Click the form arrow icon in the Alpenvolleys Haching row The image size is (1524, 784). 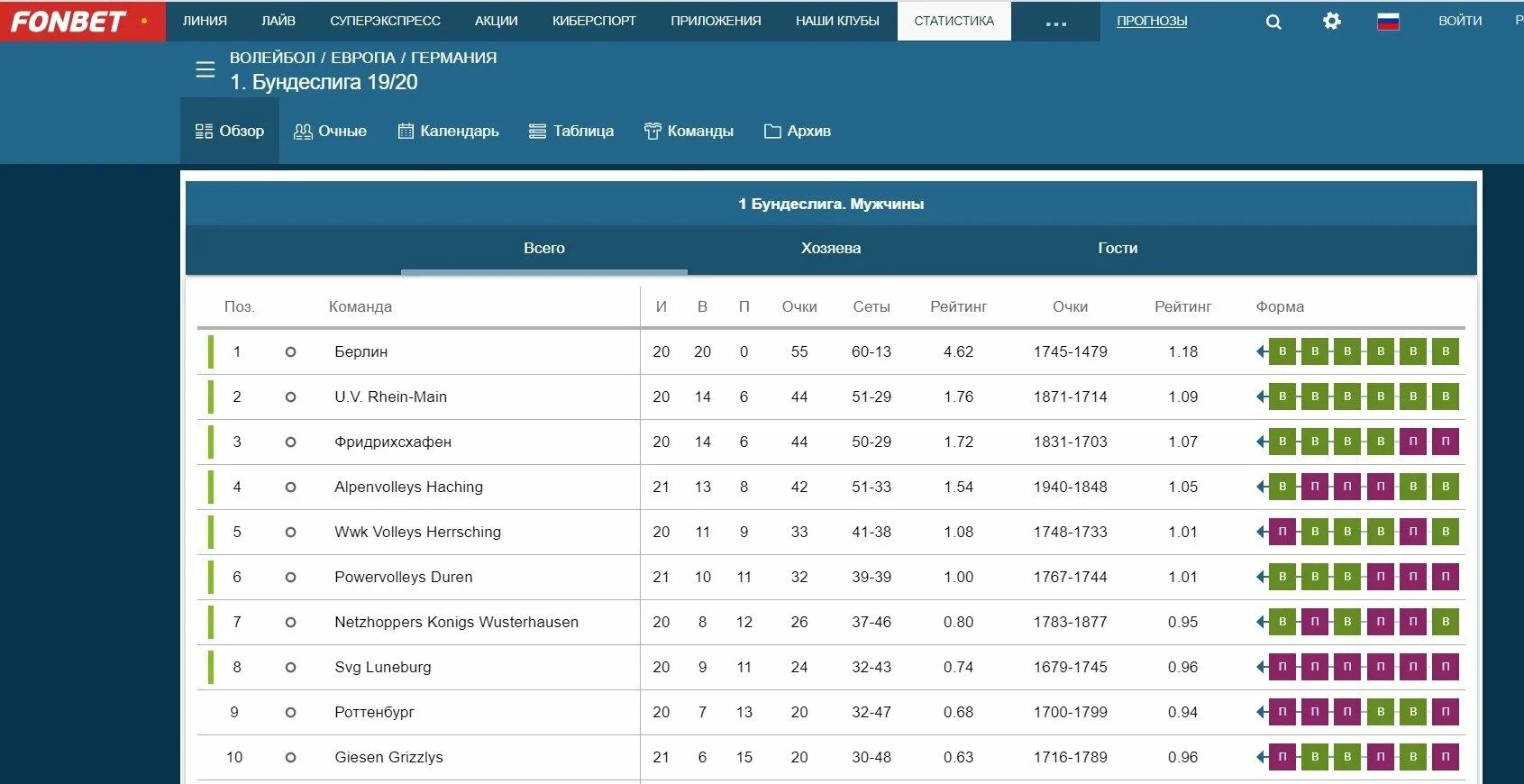pyautogui.click(x=1262, y=487)
